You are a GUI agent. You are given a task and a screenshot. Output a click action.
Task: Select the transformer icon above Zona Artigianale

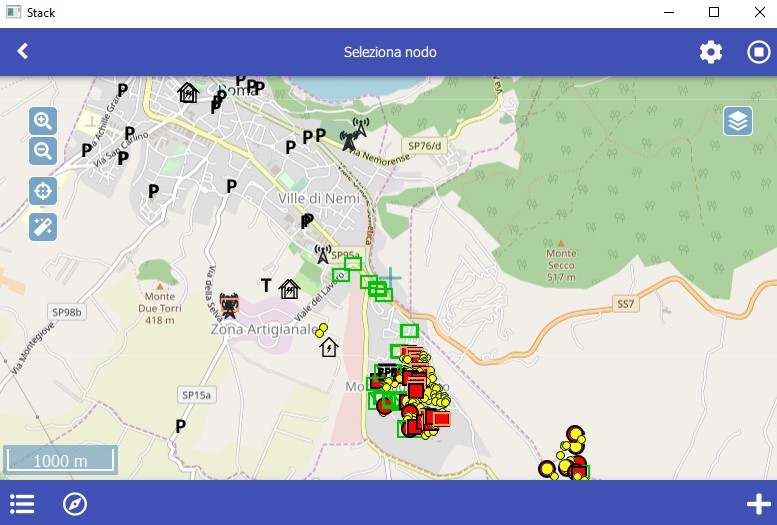point(229,303)
